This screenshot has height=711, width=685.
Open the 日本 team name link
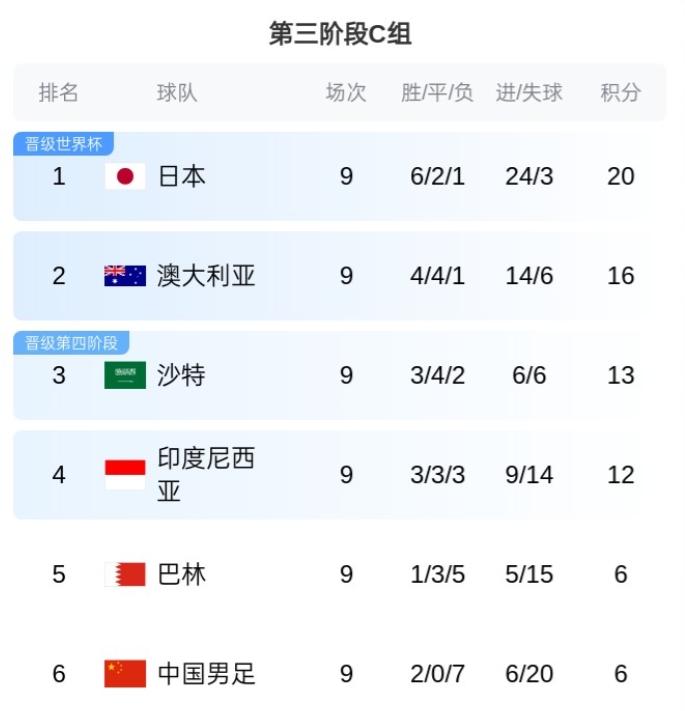[182, 177]
